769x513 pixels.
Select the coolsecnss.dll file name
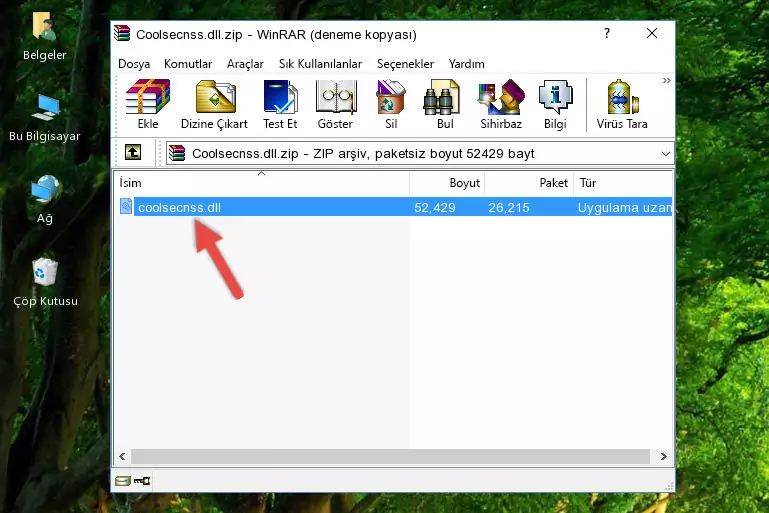[x=179, y=207]
